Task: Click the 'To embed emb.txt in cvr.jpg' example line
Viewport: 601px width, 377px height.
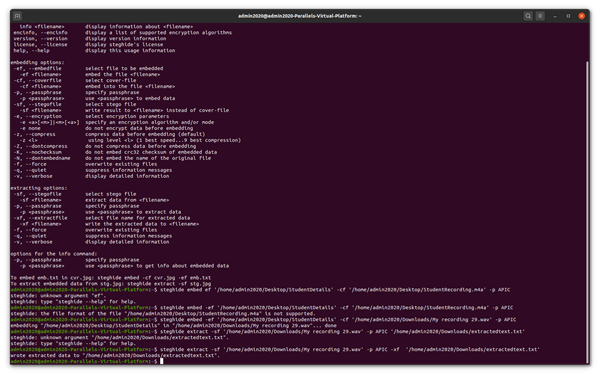Action: coord(111,278)
